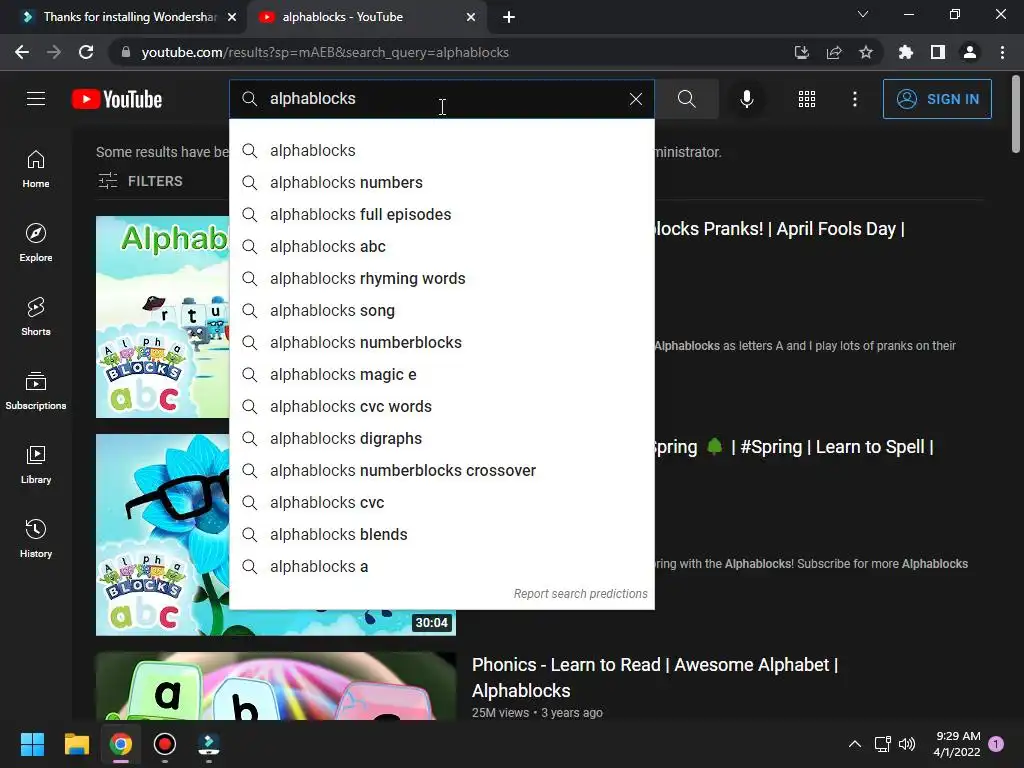The height and width of the screenshot is (768, 1024).
Task: Select suggestion 'alphablocks blends'
Action: [441, 534]
